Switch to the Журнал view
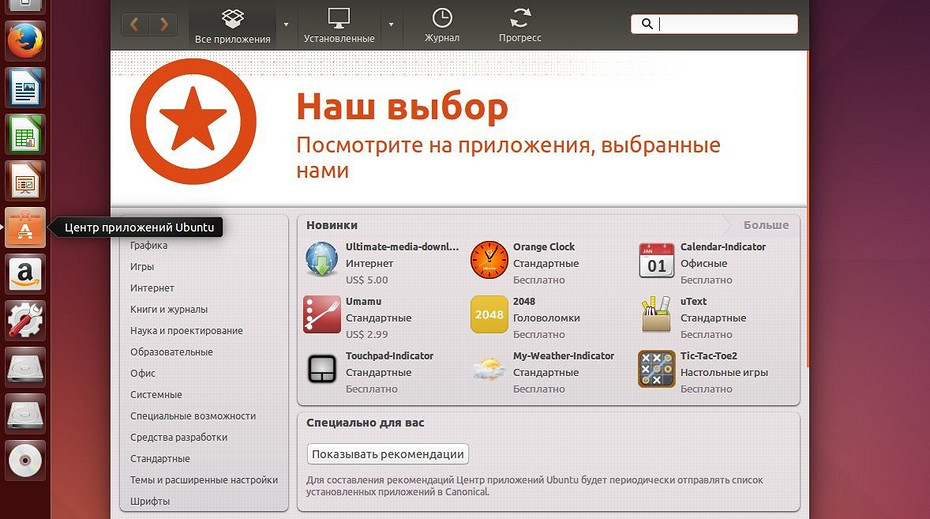This screenshot has height=519, width=930. tap(441, 25)
